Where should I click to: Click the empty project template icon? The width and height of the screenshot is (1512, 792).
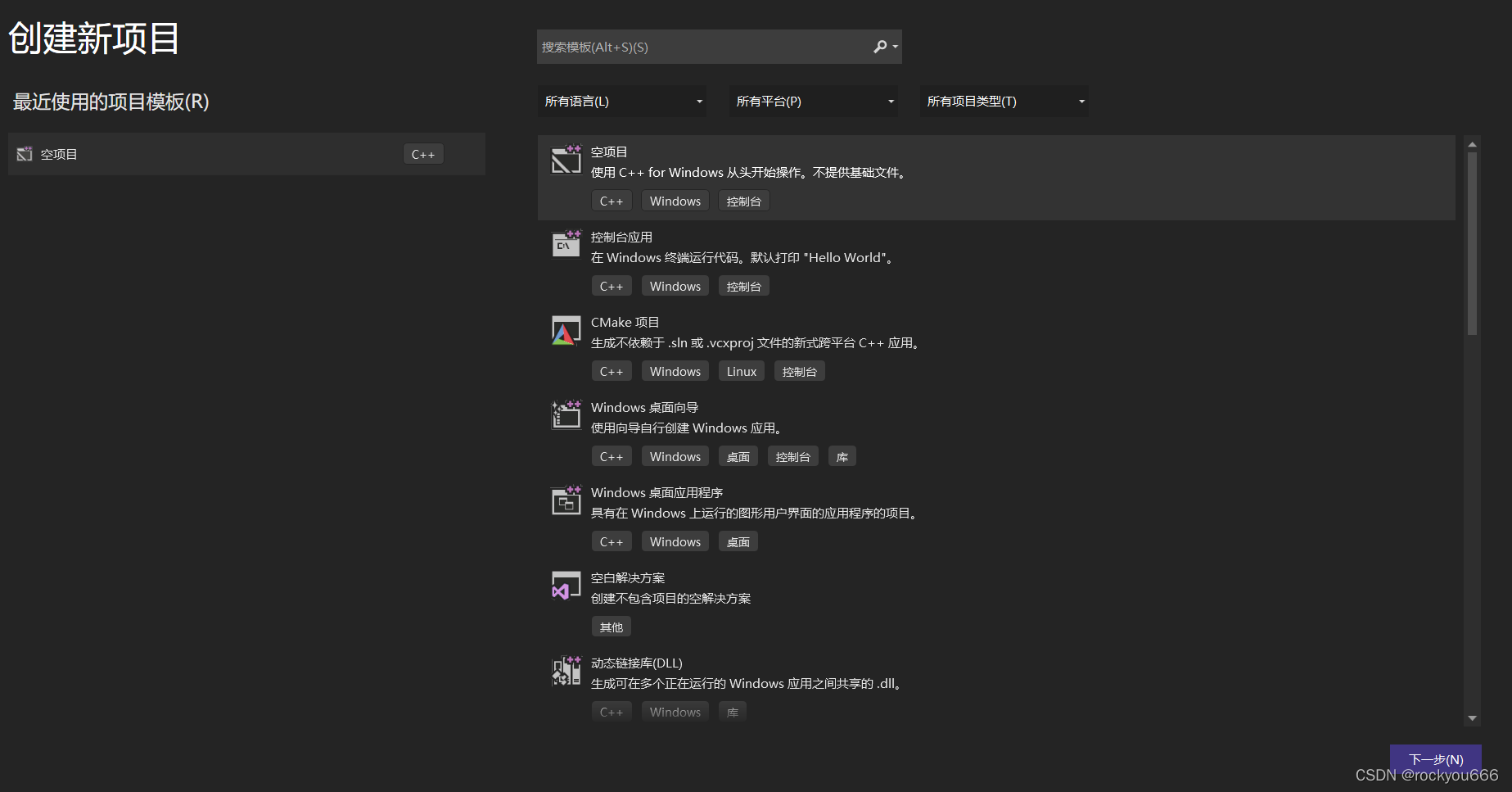click(566, 160)
